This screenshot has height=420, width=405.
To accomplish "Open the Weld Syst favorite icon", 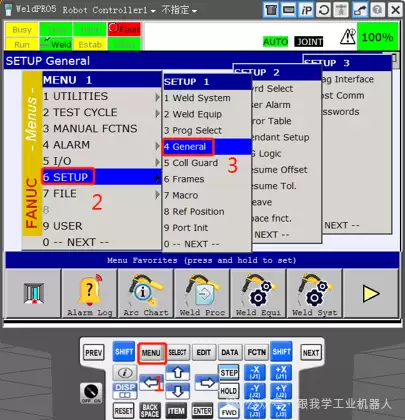I will [x=314, y=293].
